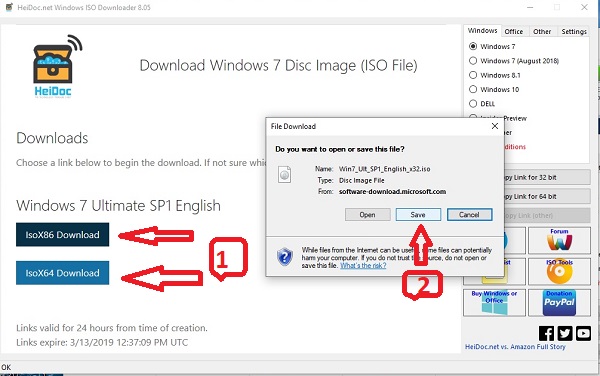600x376 pixels.
Task: Open the Twitter icon
Action: [565, 333]
